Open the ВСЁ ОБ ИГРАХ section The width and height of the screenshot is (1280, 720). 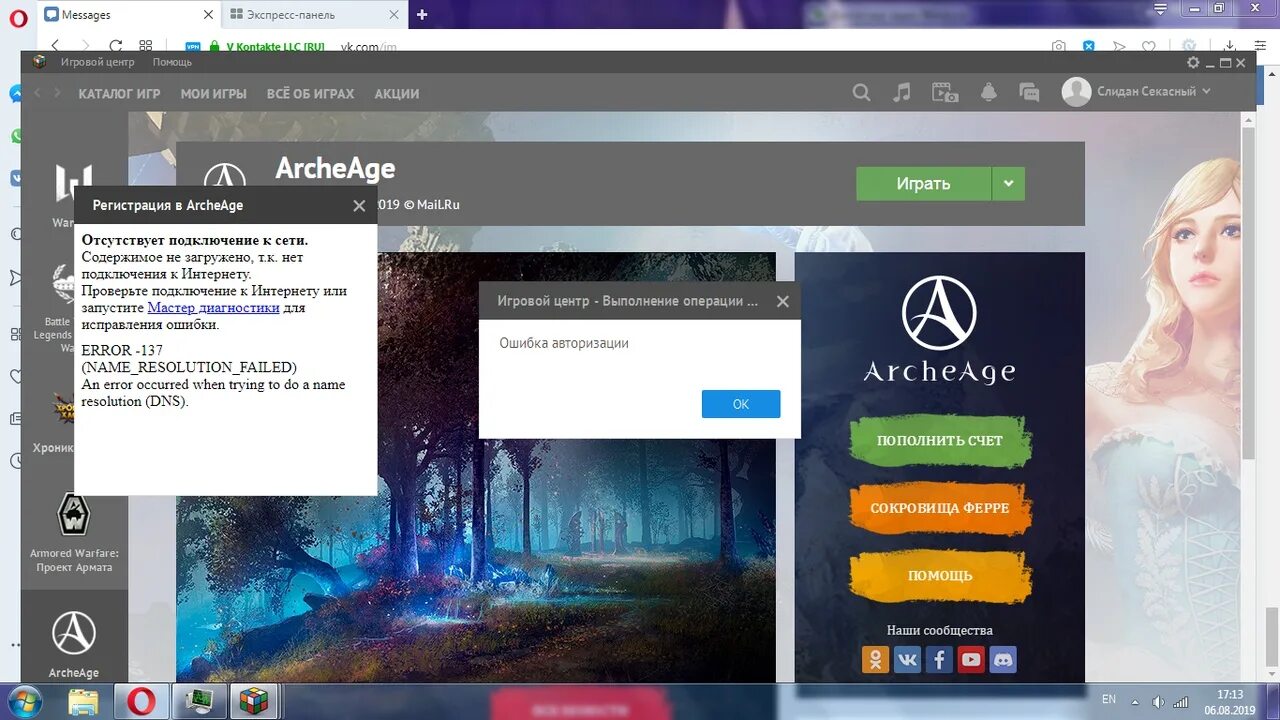point(310,94)
